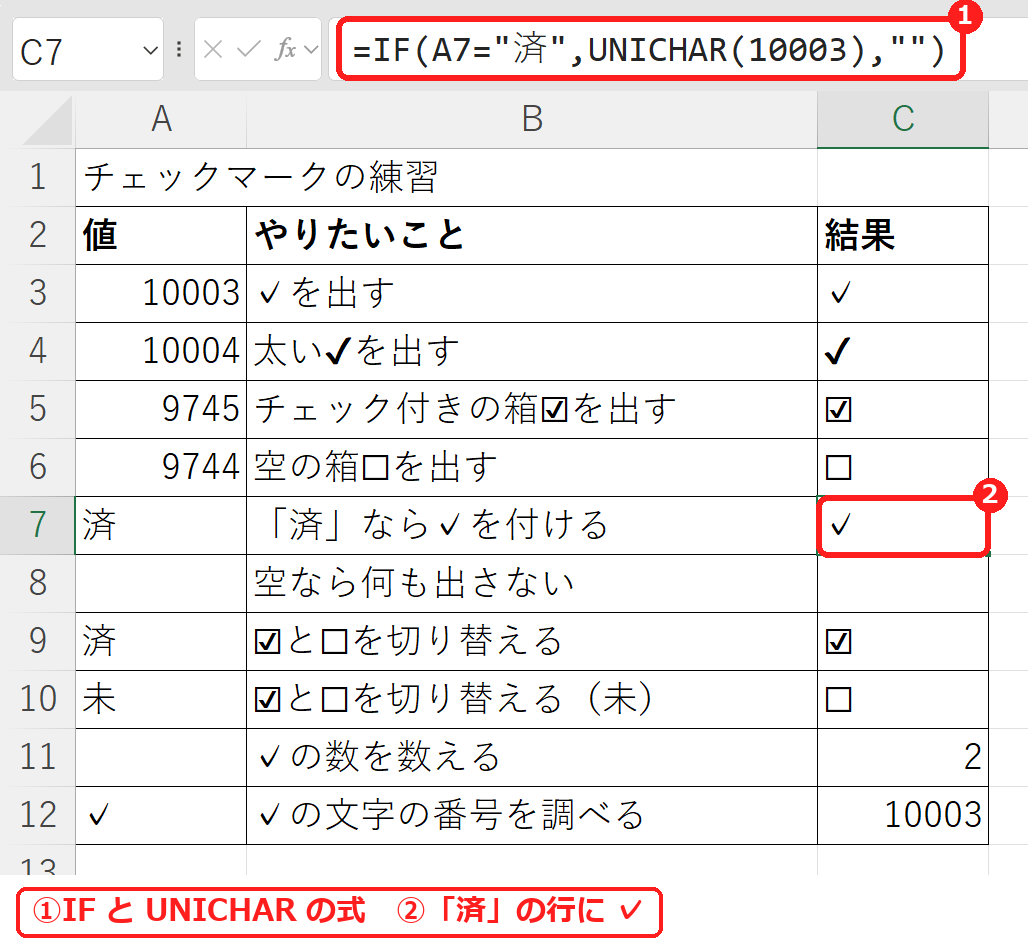Click cell ✓の数を数える
1028x945 pixels.
pyautogui.click(x=532, y=757)
